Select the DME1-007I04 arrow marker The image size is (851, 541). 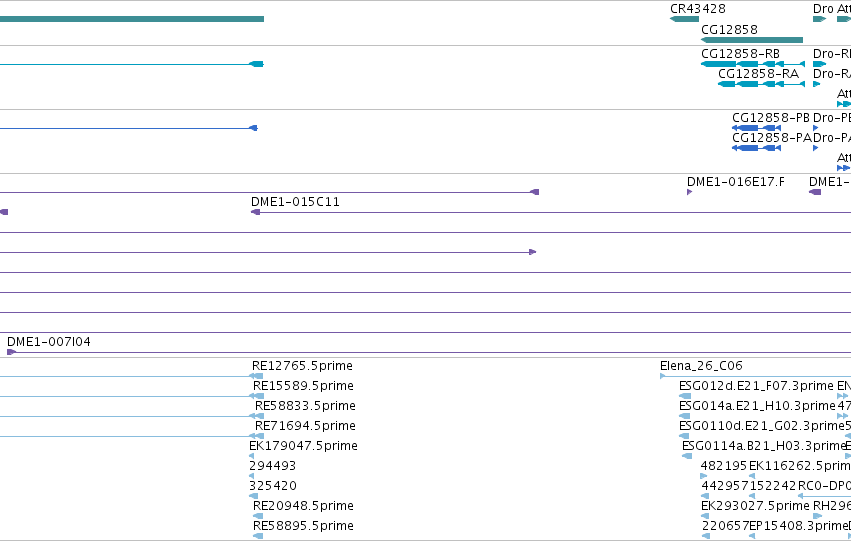click(11, 352)
